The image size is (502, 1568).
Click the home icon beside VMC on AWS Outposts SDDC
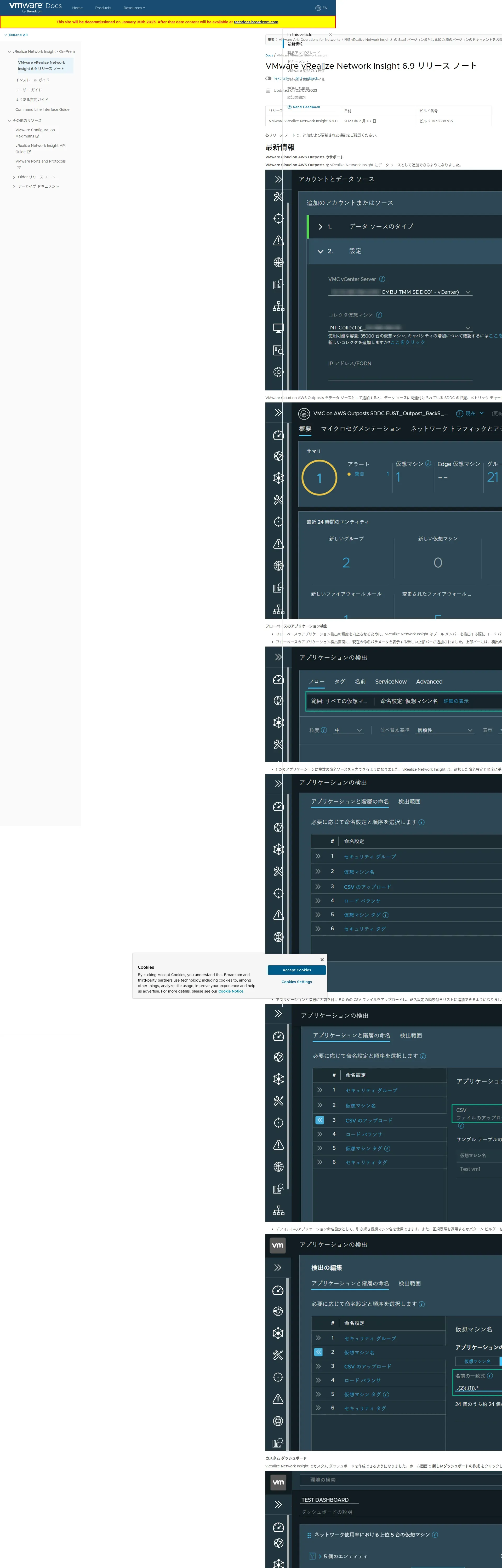304,413
